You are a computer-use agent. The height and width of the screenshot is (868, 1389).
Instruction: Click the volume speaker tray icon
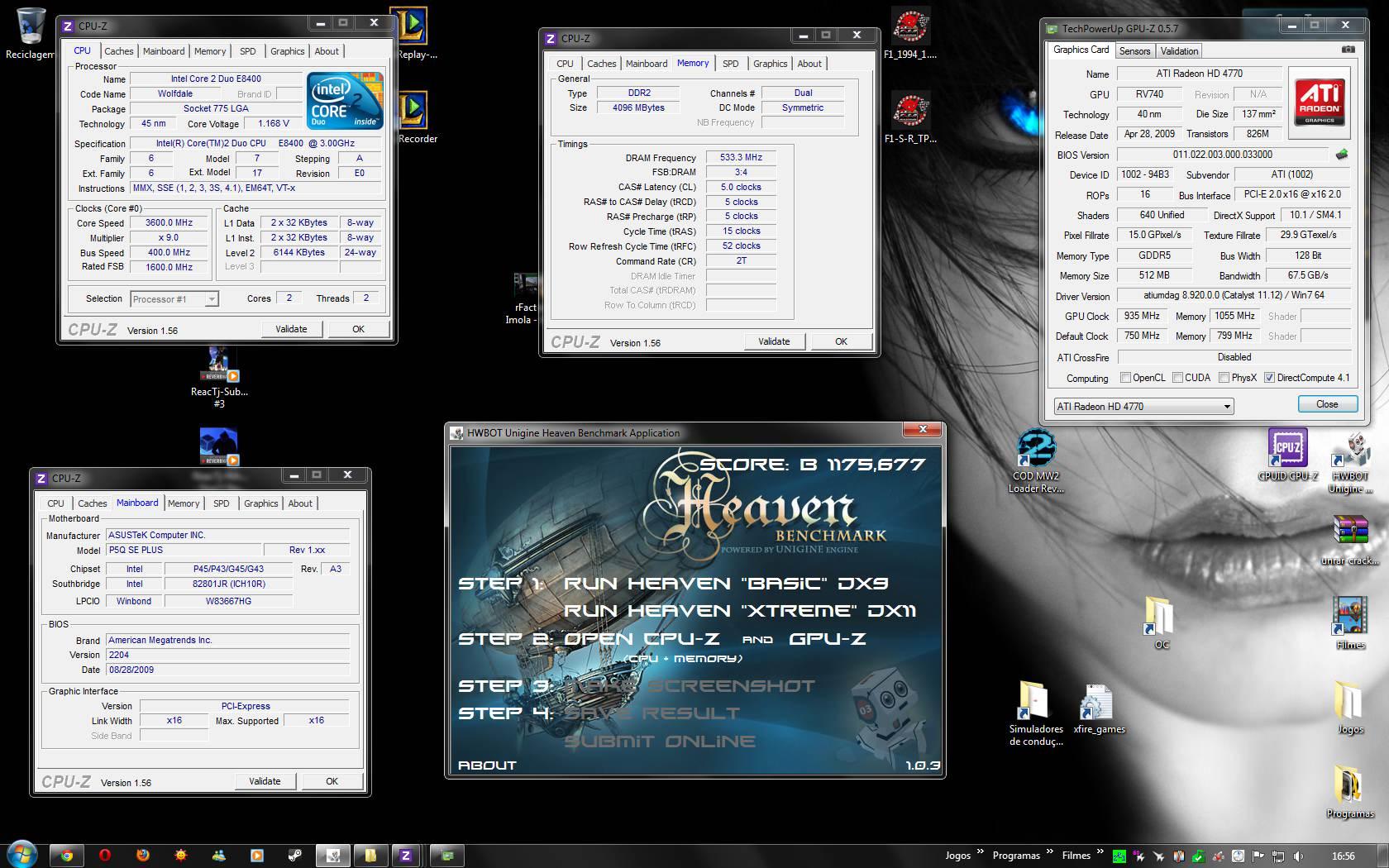pos(1298,856)
